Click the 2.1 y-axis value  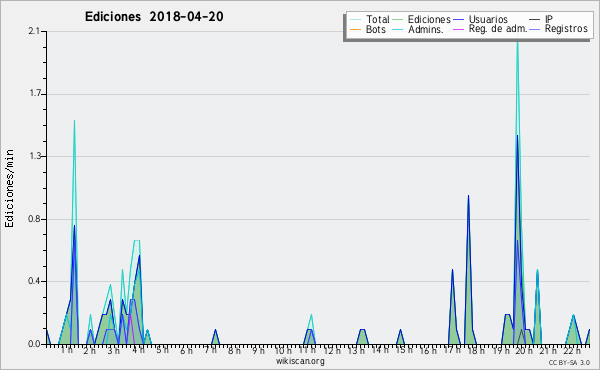(34, 31)
